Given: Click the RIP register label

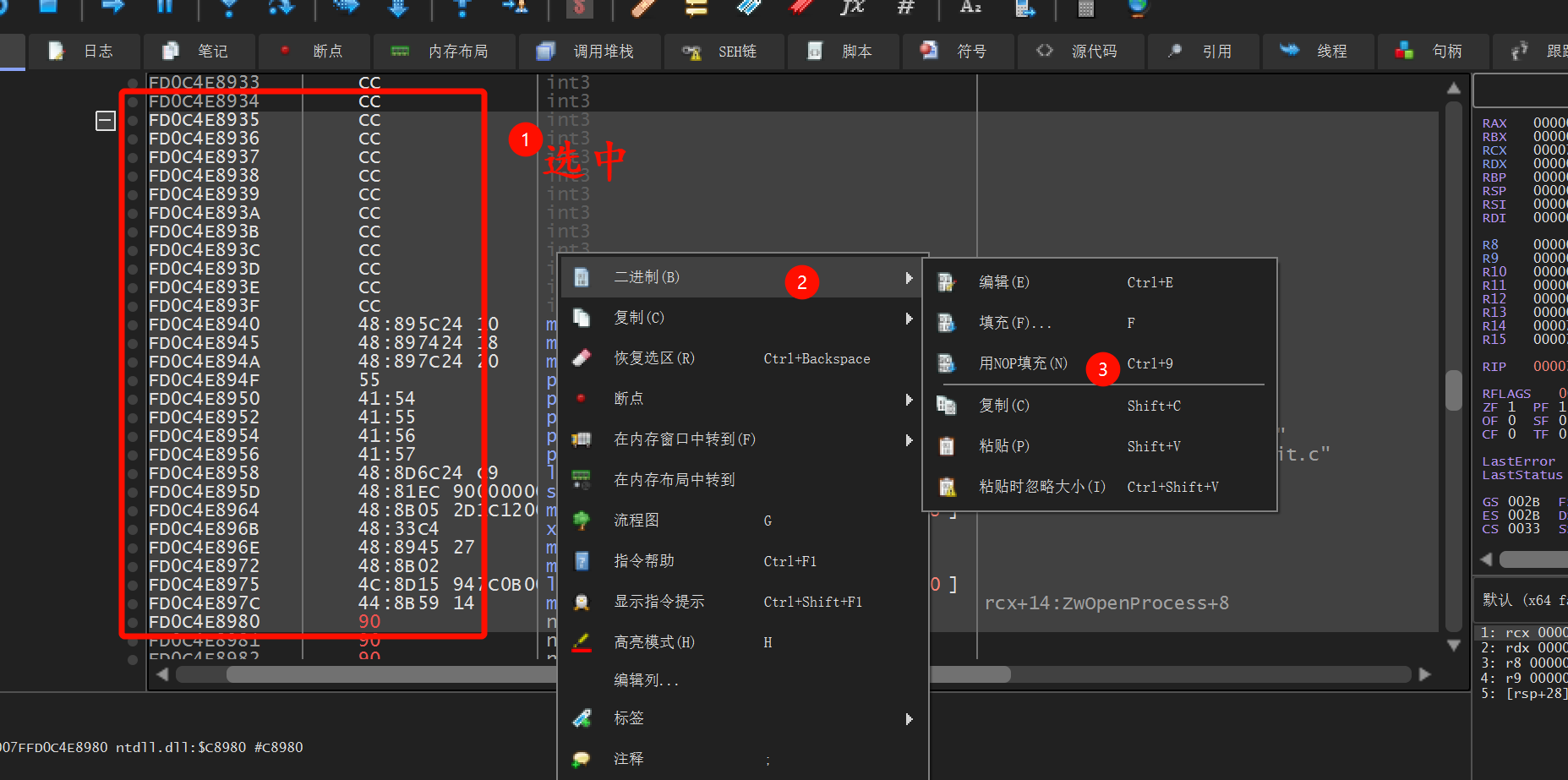Looking at the screenshot, I should (1494, 367).
